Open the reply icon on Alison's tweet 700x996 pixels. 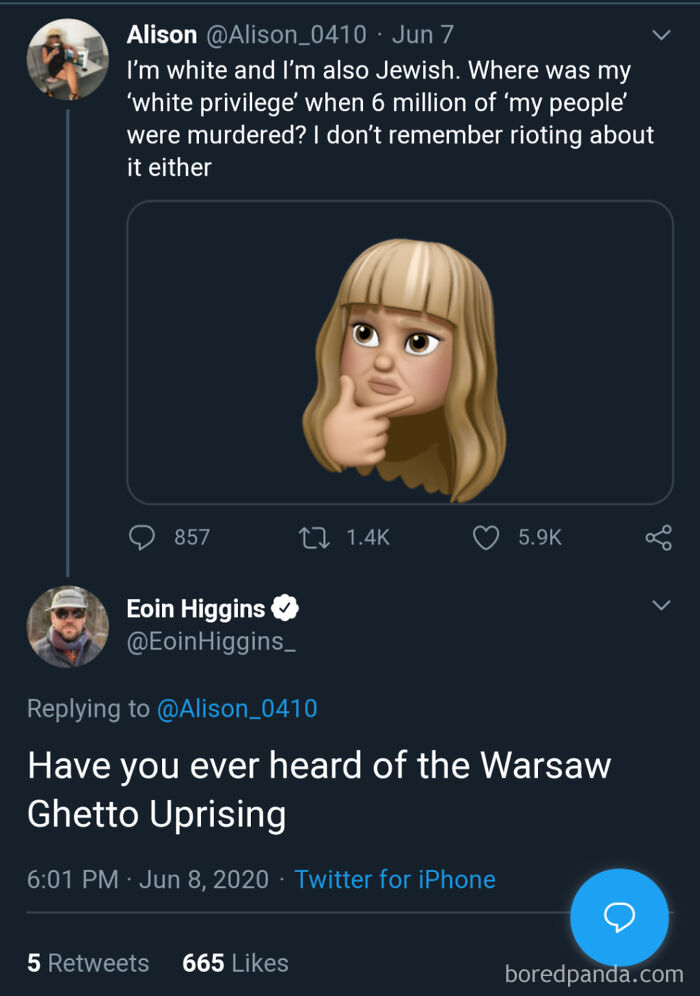(141, 537)
